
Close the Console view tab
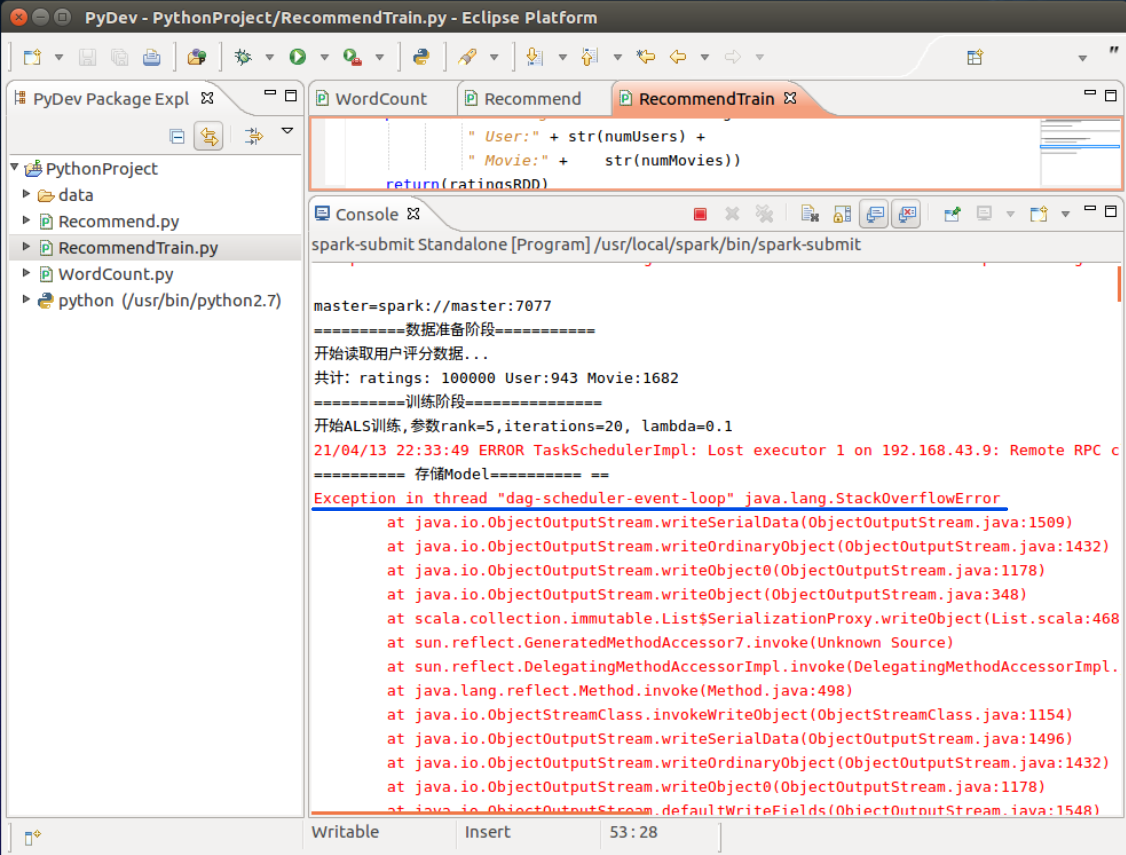pyautogui.click(x=413, y=214)
